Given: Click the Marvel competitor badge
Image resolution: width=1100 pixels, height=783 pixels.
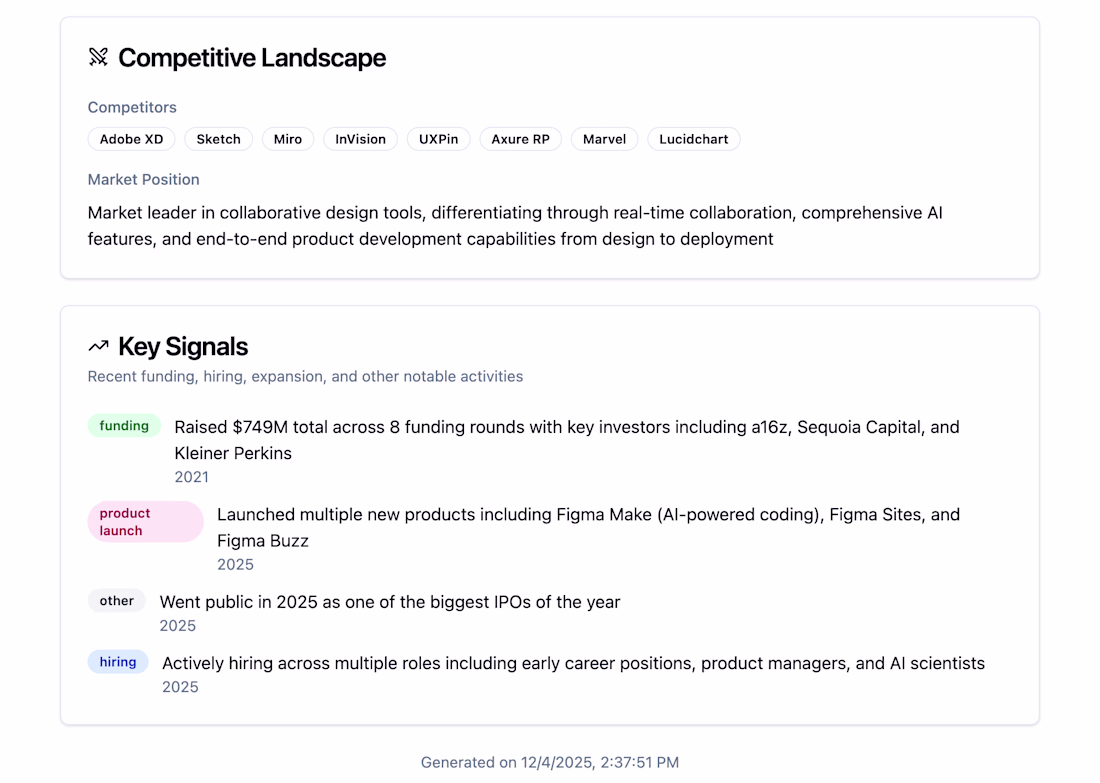Looking at the screenshot, I should (x=604, y=139).
